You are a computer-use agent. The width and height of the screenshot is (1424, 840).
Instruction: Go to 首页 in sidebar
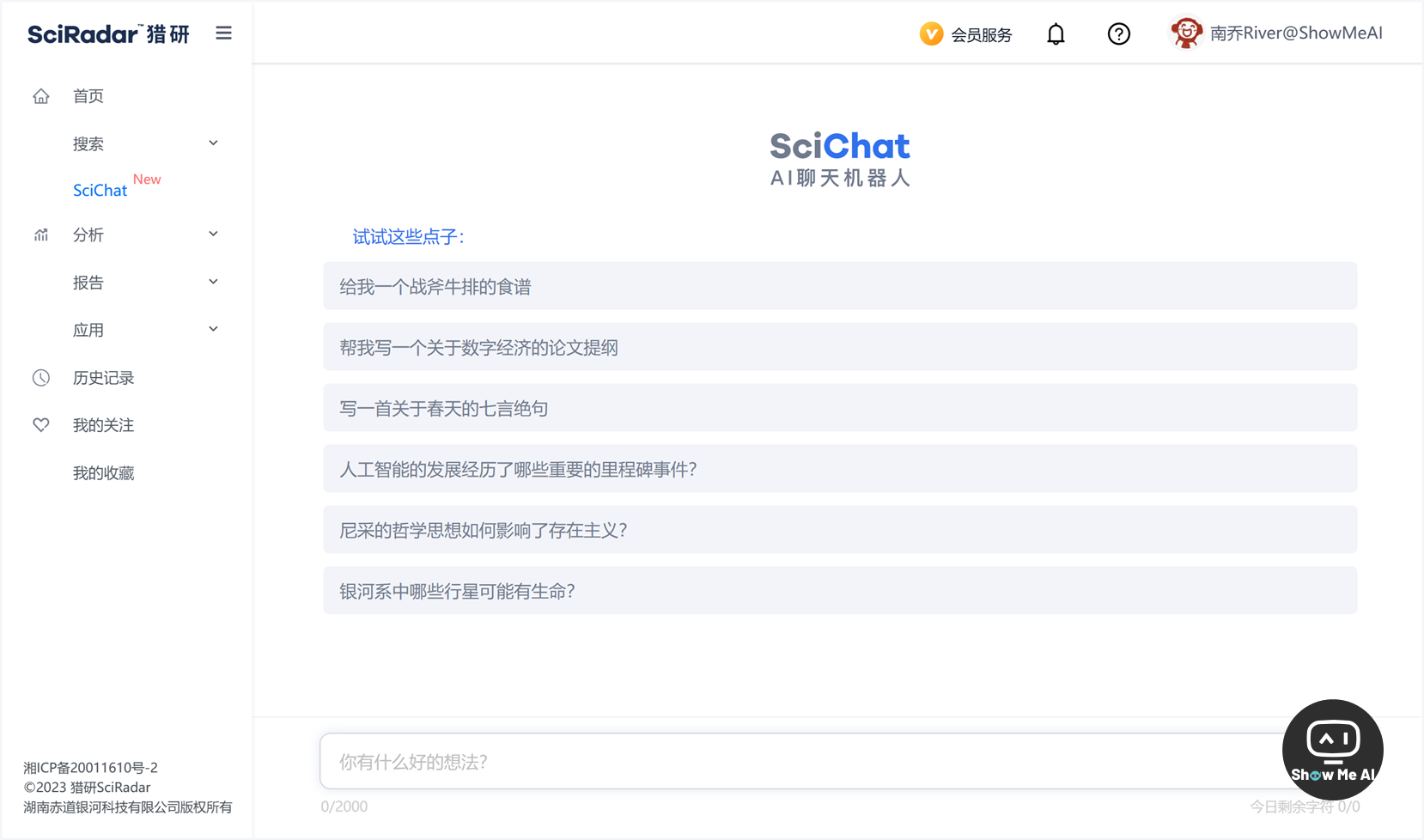coord(88,96)
